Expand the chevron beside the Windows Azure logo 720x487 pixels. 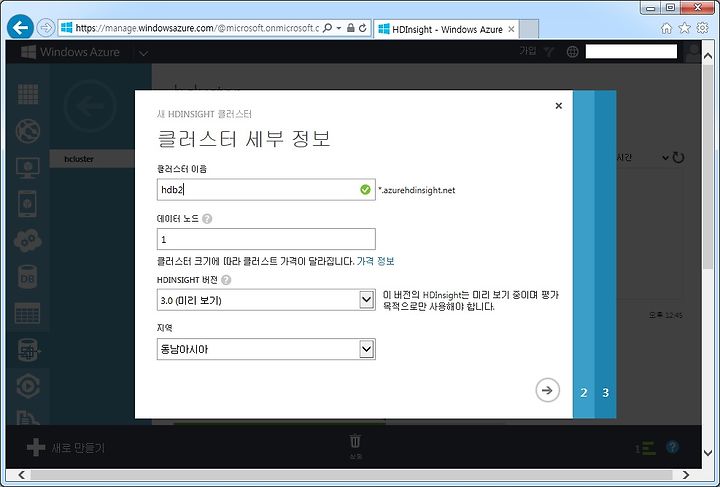tap(143, 54)
